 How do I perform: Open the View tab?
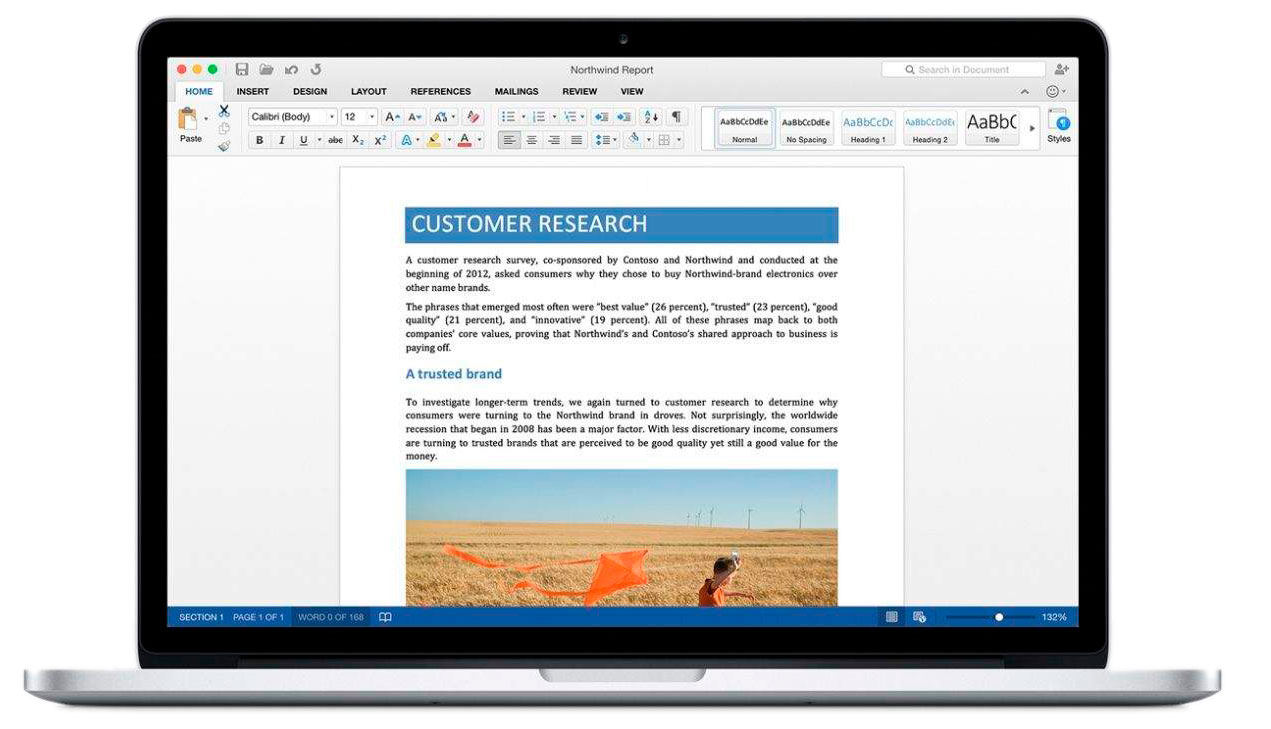tap(632, 91)
